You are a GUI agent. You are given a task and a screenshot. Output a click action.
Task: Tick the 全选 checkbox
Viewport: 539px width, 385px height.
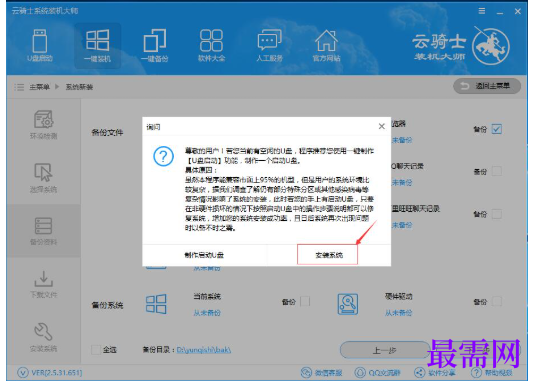(96, 350)
